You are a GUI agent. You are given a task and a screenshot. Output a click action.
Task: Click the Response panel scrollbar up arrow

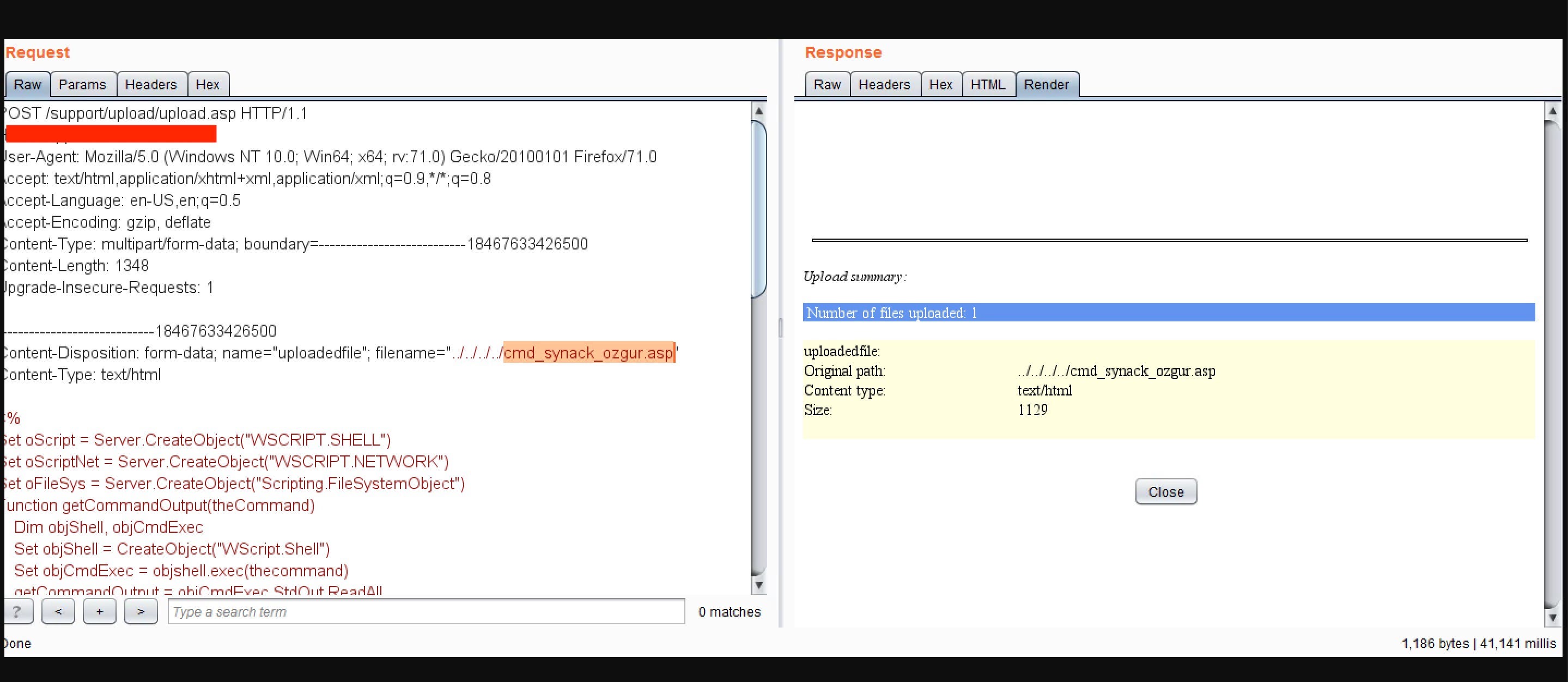pyautogui.click(x=1553, y=111)
